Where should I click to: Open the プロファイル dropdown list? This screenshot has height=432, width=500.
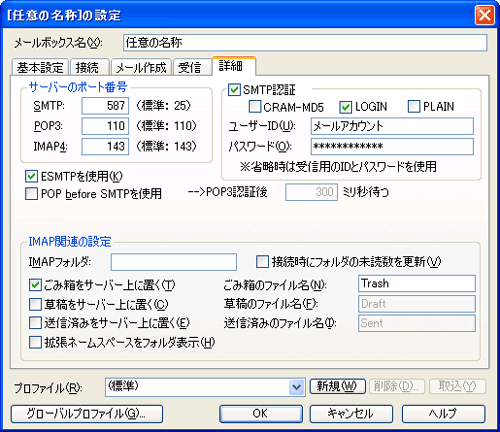tap(296, 387)
